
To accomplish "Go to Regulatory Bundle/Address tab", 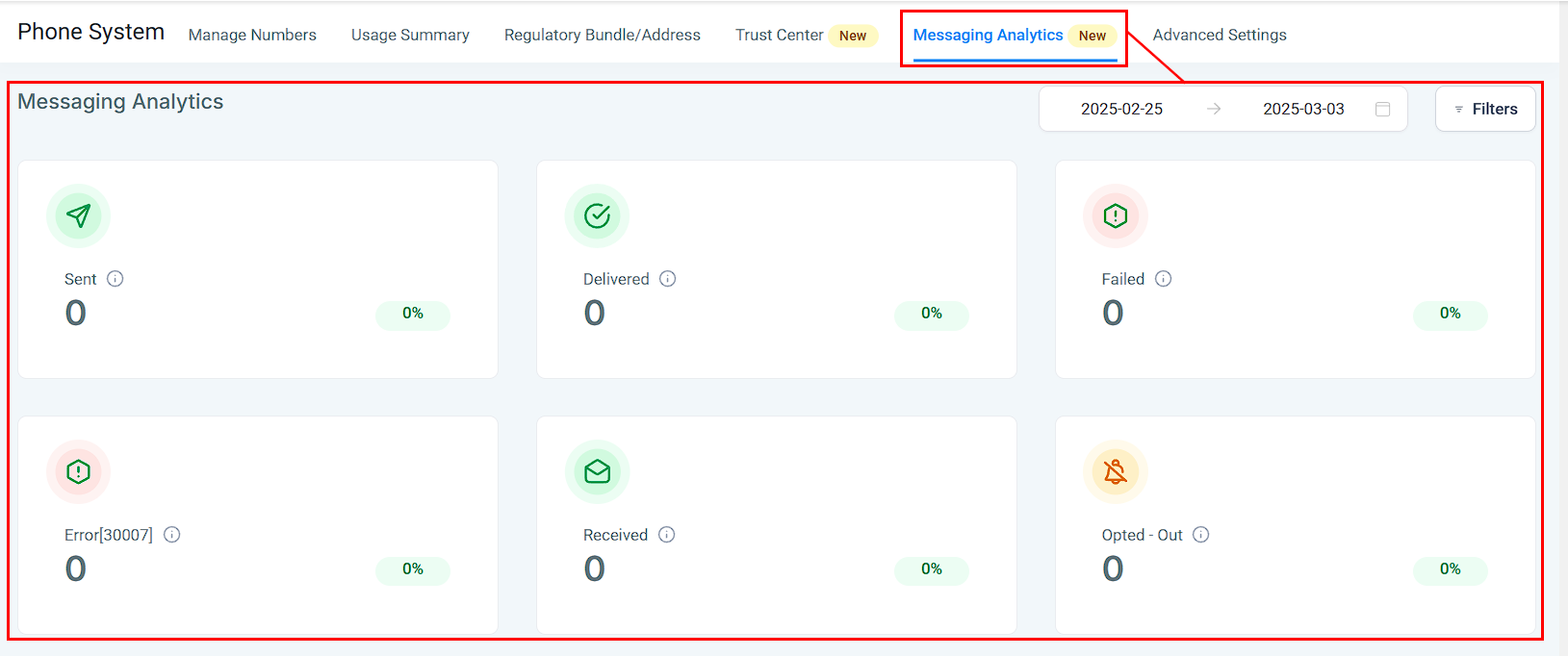I will 603,35.
